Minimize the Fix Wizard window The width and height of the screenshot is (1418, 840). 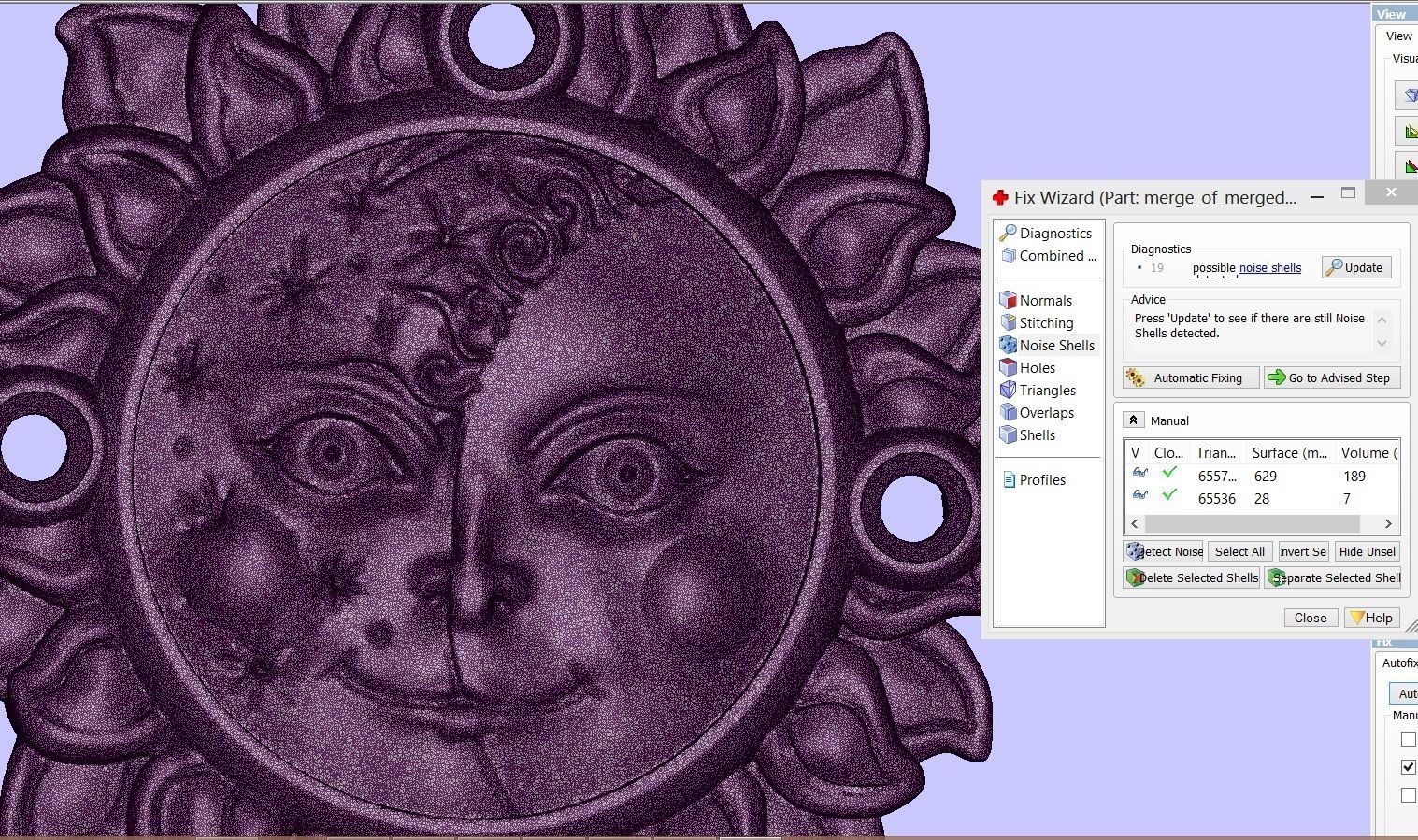1317,197
